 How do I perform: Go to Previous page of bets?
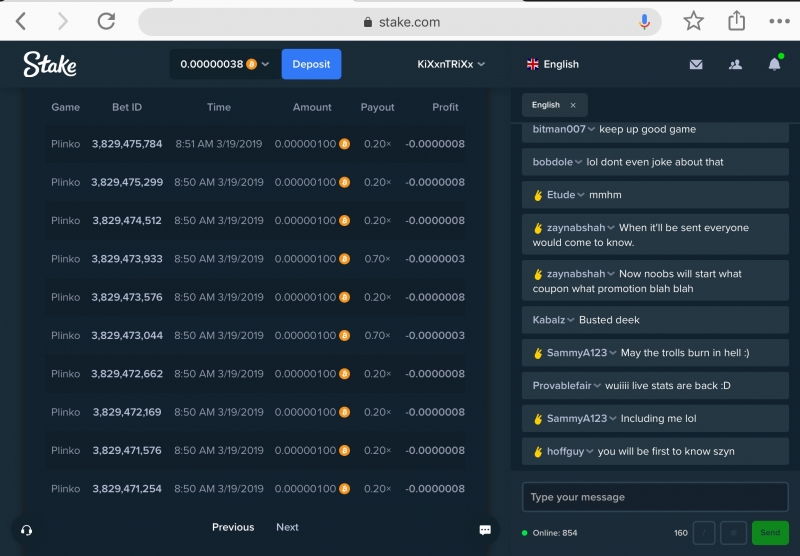(x=233, y=527)
